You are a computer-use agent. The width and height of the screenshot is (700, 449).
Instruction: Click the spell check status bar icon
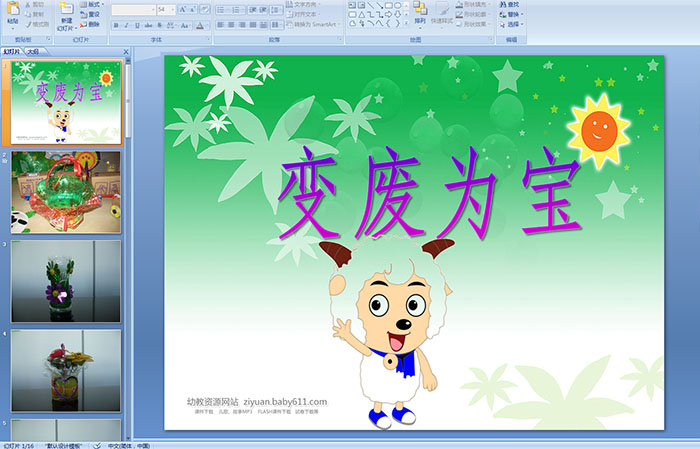click(x=97, y=445)
